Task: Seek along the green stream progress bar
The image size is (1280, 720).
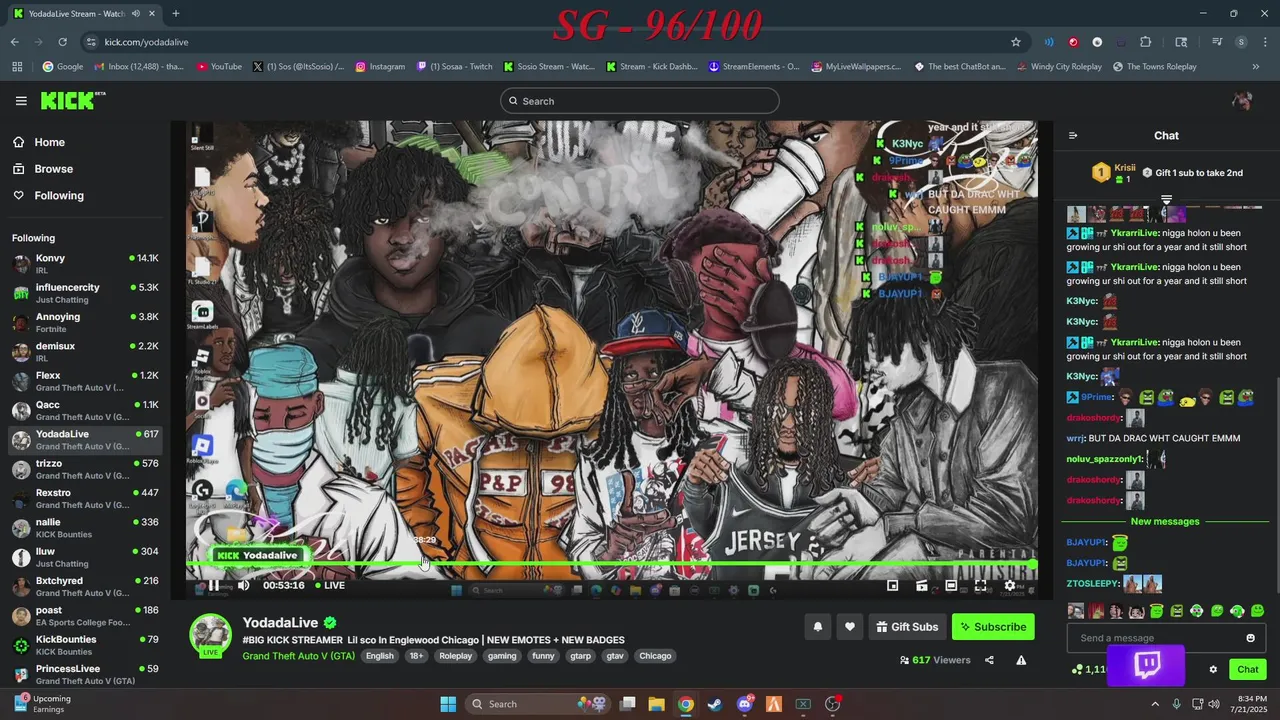Action: pyautogui.click(x=612, y=566)
